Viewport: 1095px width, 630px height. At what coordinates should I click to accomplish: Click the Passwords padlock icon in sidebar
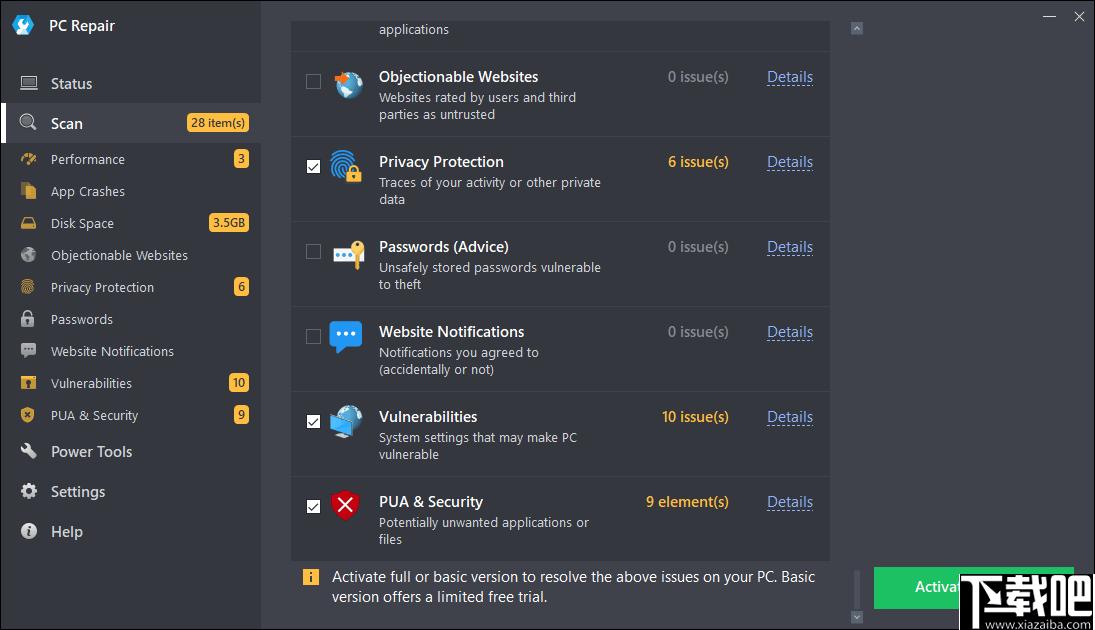coord(28,318)
